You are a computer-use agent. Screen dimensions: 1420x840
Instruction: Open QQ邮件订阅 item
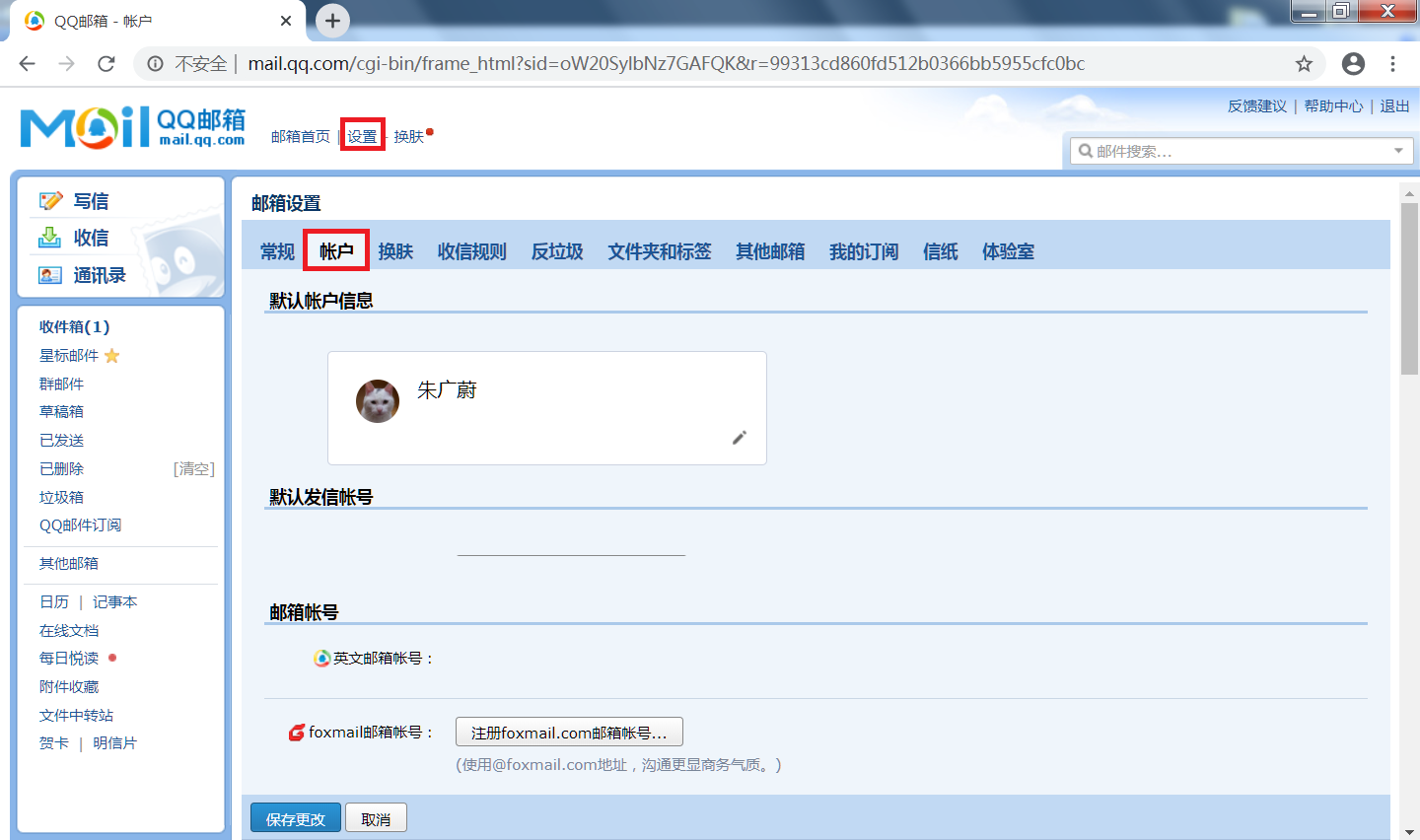[x=81, y=525]
